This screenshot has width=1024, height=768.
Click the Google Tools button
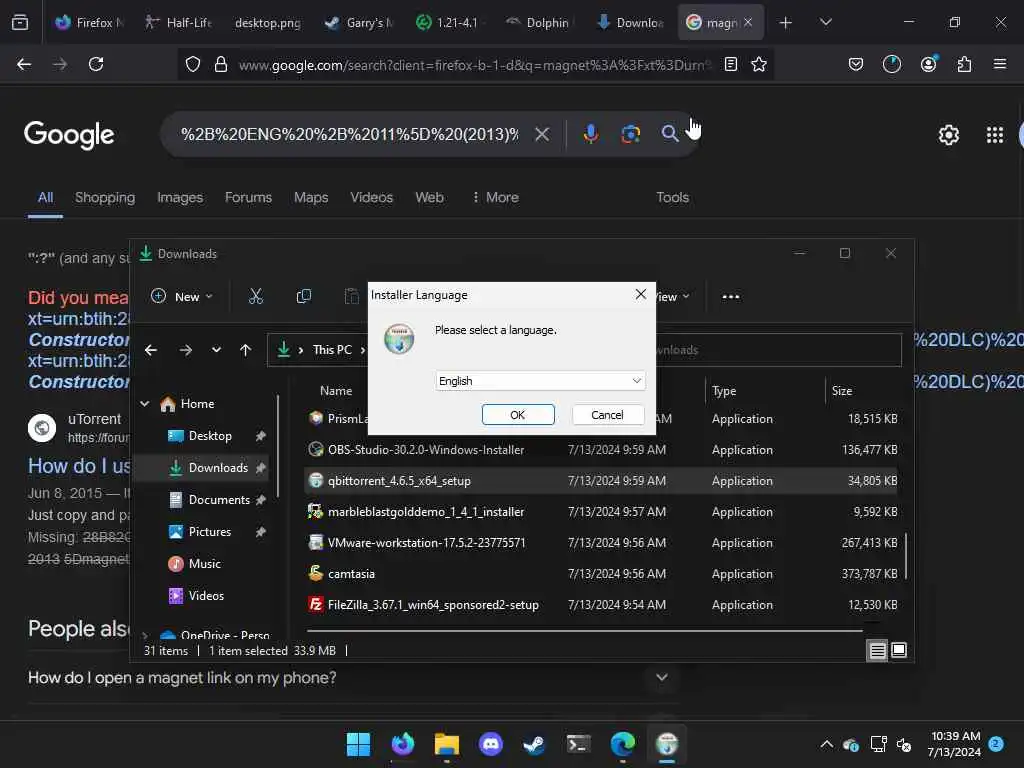tap(673, 197)
